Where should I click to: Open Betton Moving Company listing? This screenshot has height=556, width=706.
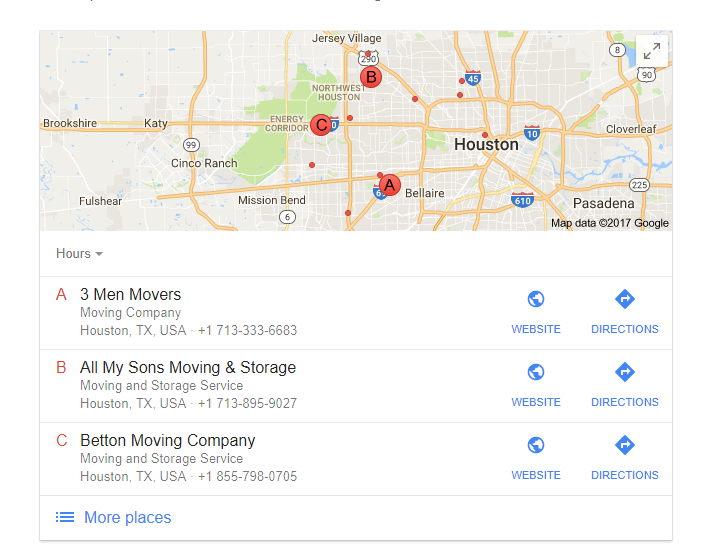(x=167, y=440)
